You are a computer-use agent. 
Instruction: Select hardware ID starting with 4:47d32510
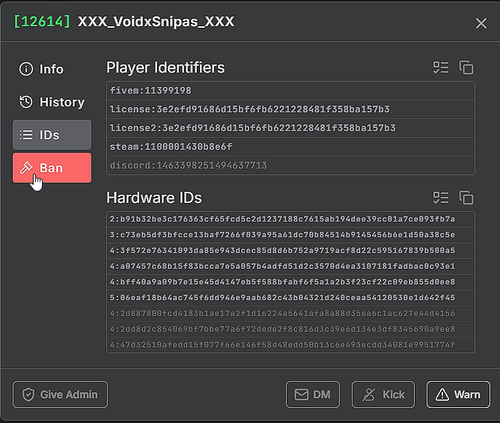(291, 345)
